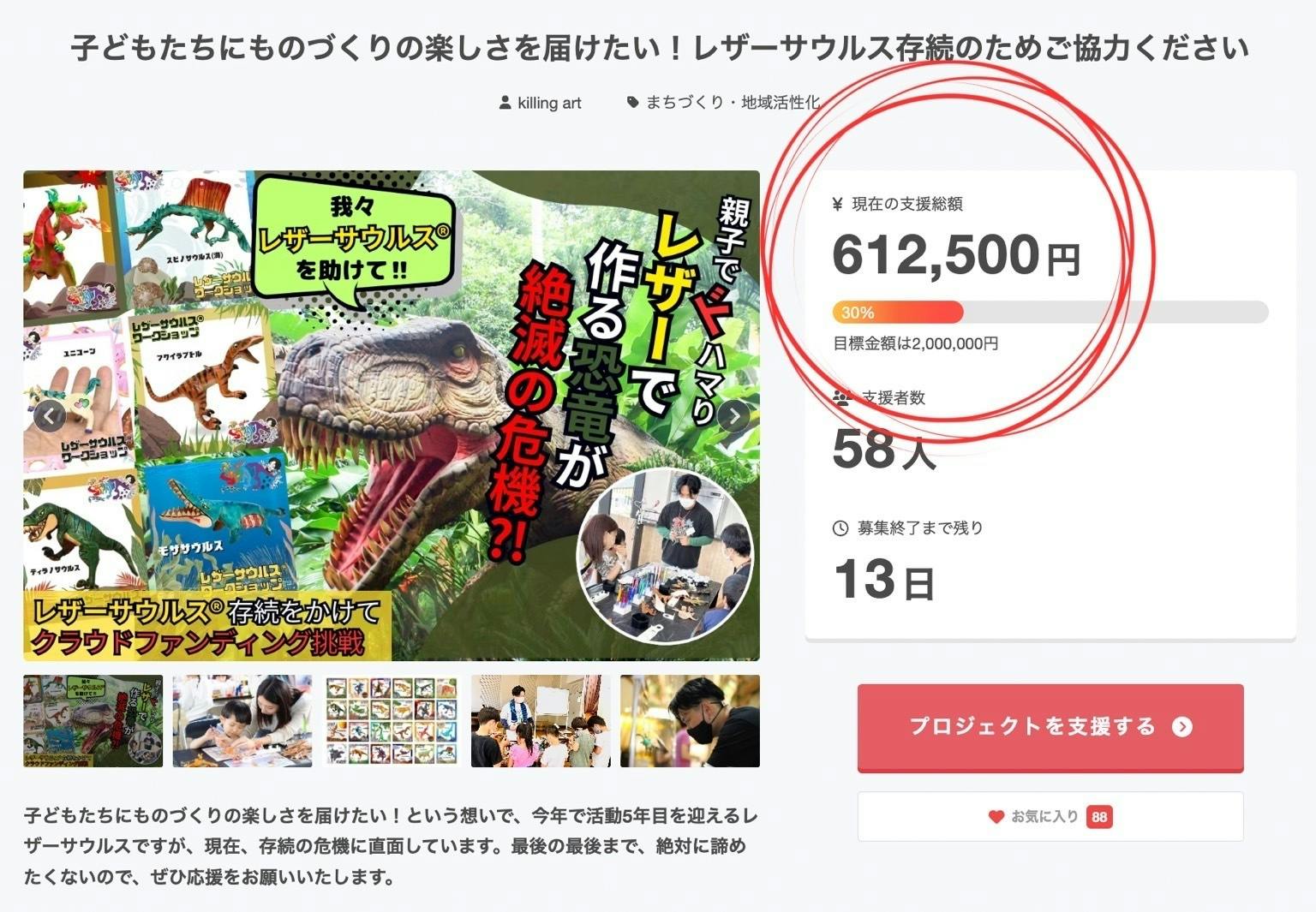Click the person icon beside killing art

[x=505, y=103]
